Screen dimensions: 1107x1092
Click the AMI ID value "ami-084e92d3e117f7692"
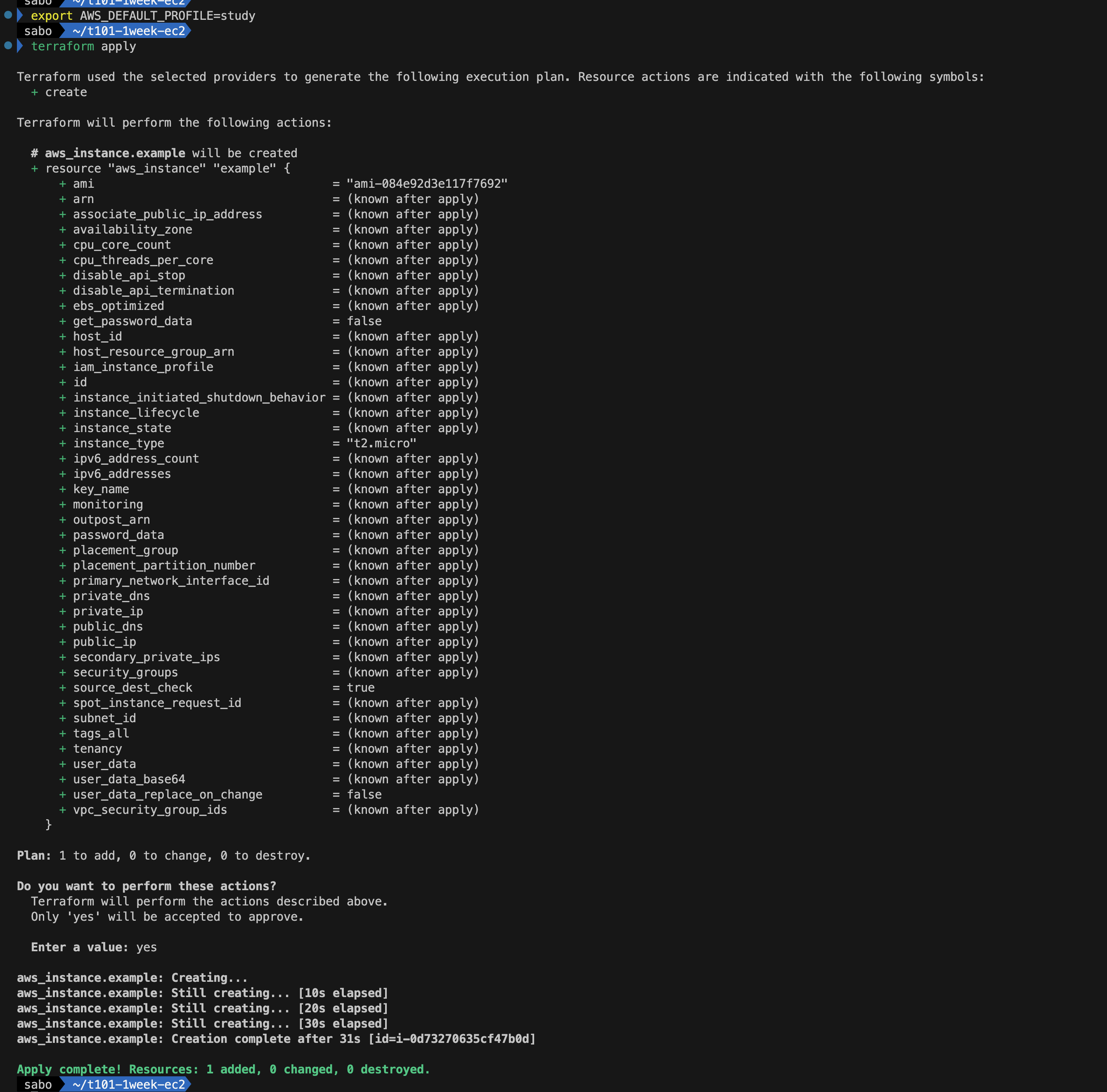click(427, 184)
